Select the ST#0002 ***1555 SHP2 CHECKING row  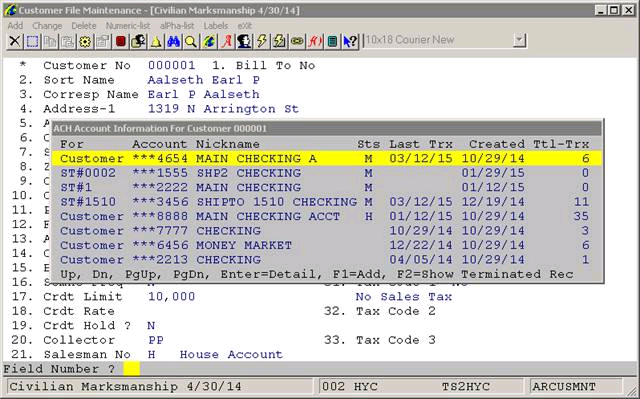[x=327, y=173]
